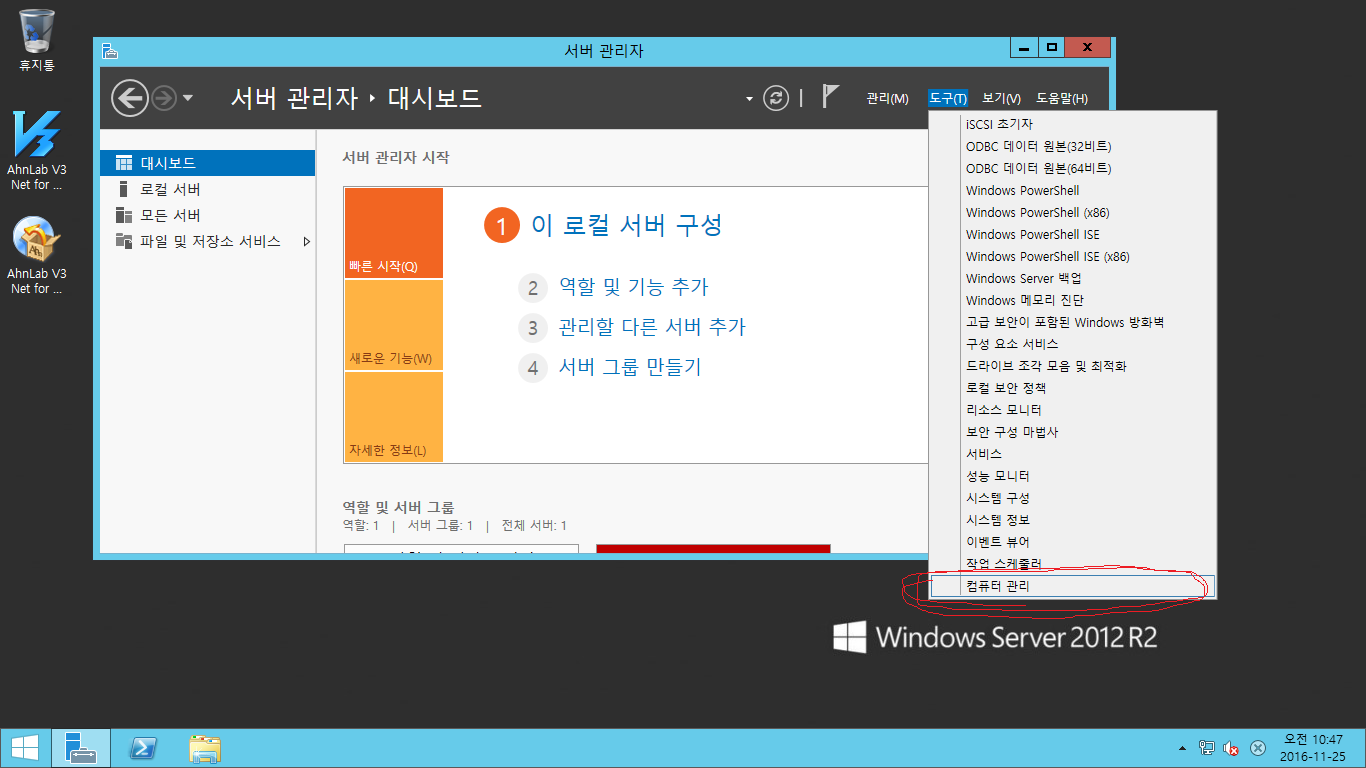Click the 모든 서버 icon in sidebar

[124, 215]
